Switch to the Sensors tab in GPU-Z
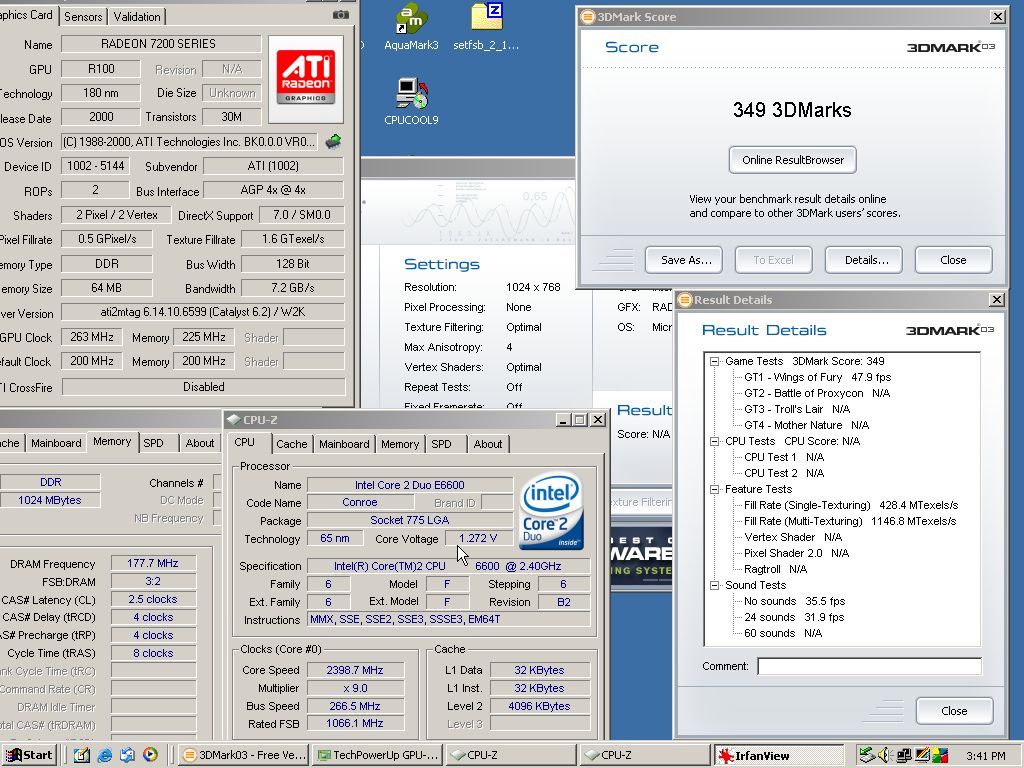This screenshot has height=768, width=1024. 83,17
